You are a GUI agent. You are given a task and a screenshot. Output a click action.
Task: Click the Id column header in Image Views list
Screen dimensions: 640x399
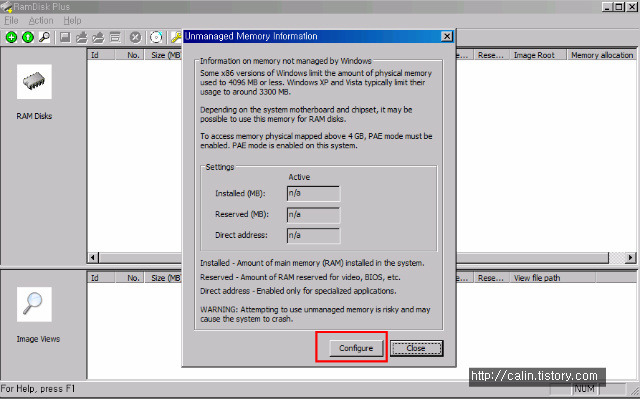coord(101,278)
